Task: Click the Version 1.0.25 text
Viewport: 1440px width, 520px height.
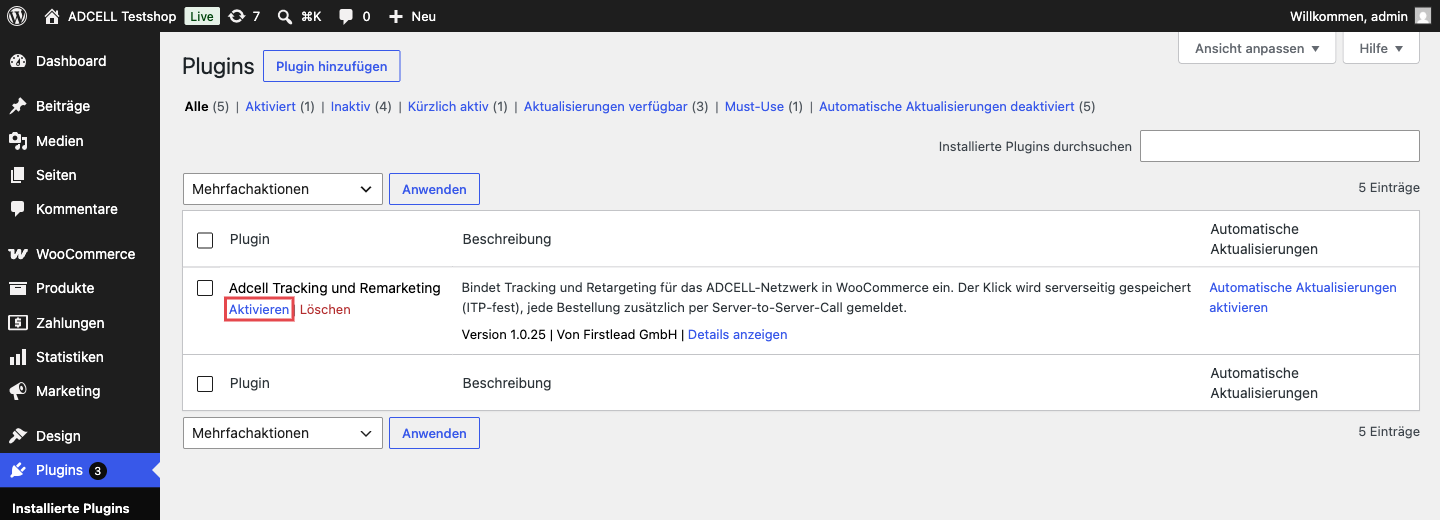Action: (505, 335)
